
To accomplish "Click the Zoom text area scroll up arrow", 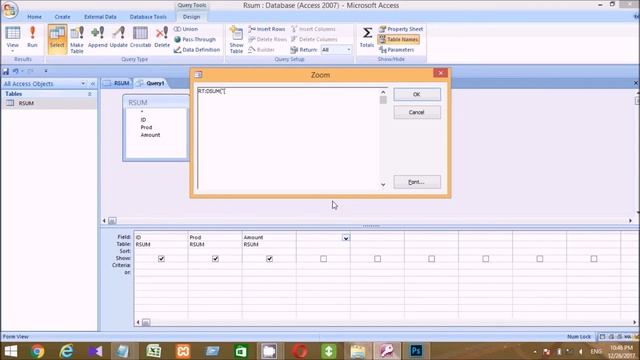I will (383, 92).
